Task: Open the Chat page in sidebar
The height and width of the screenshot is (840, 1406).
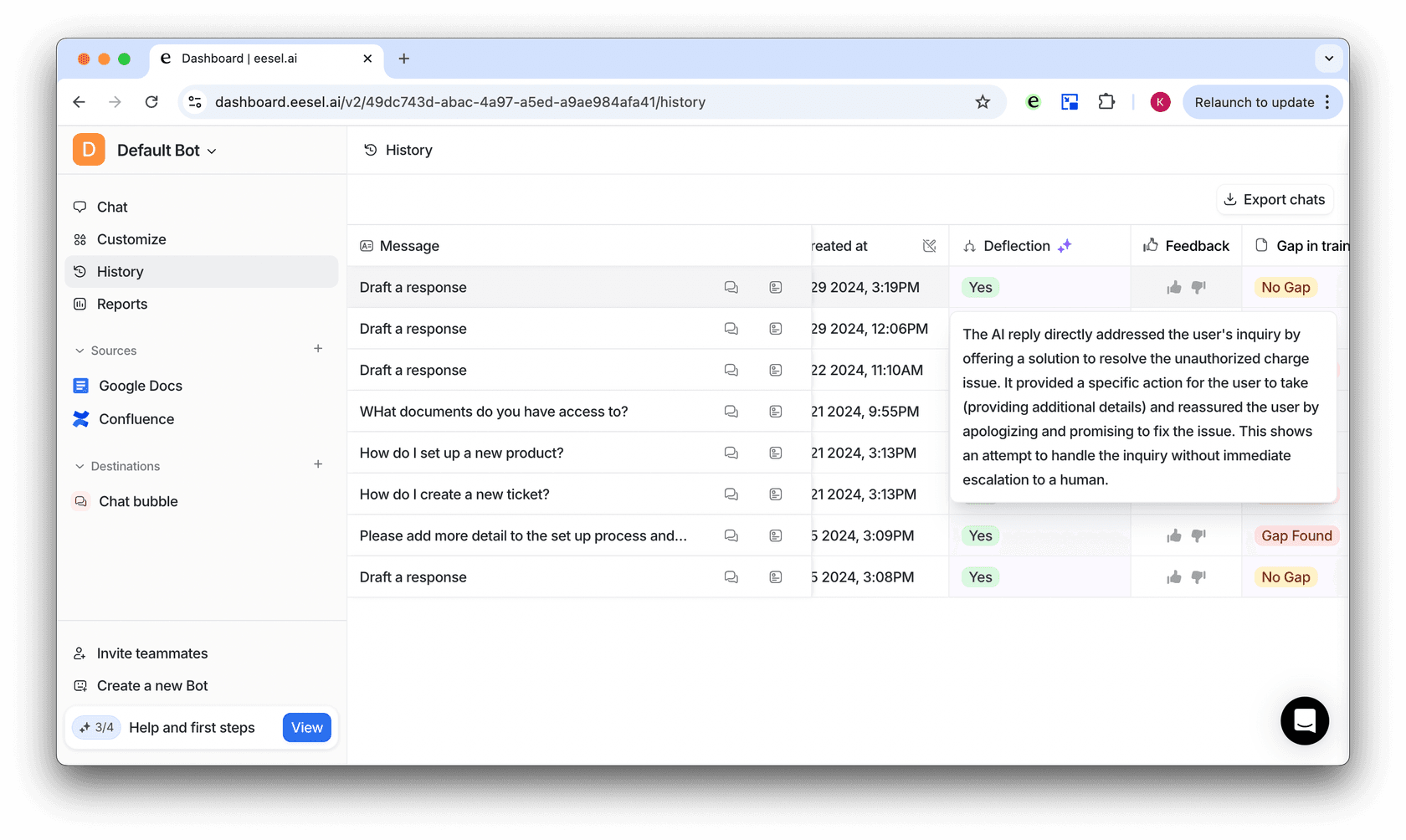Action: tap(112, 207)
